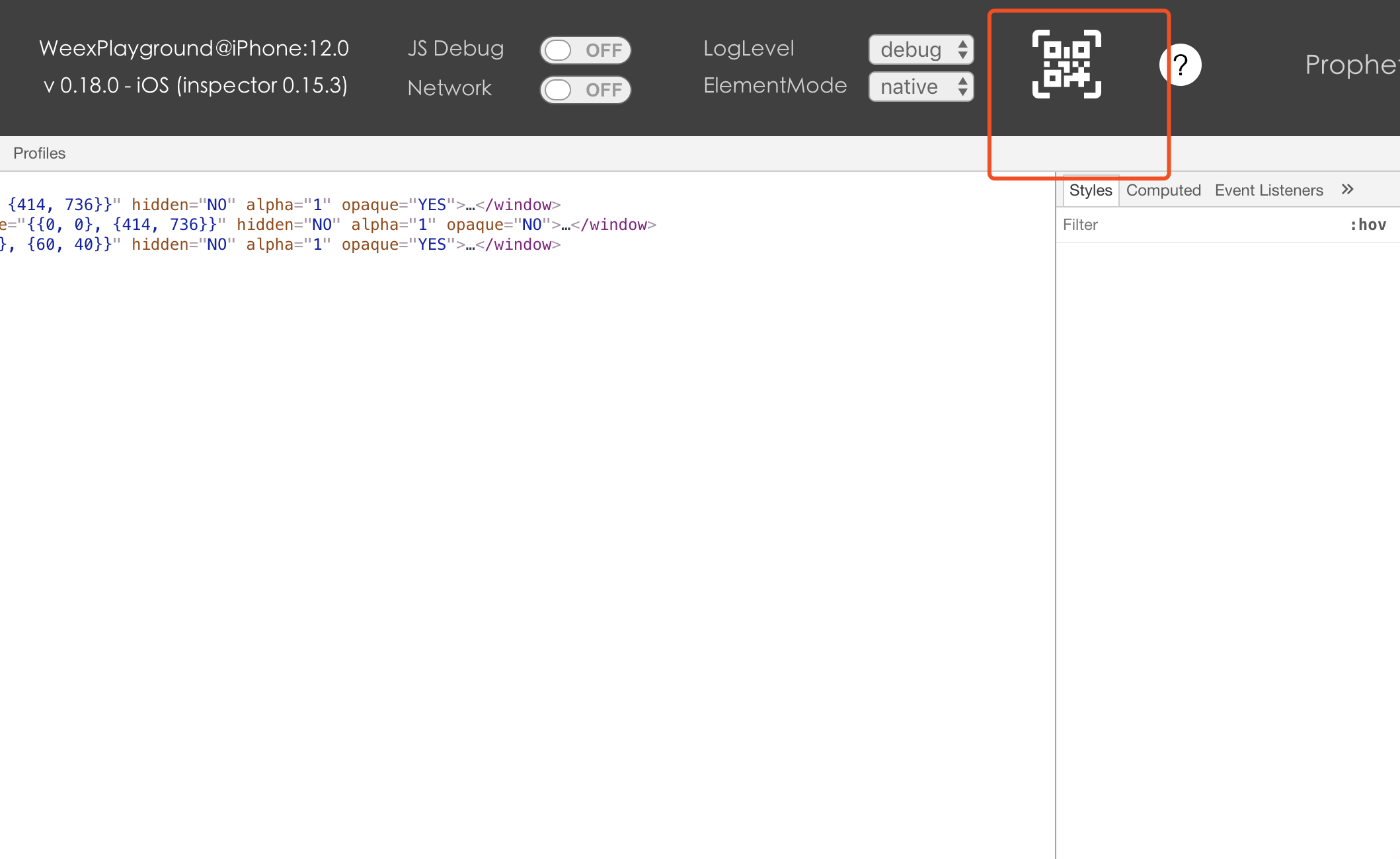
Task: Select the :hov pseudo-class toggle
Action: pos(1368,225)
